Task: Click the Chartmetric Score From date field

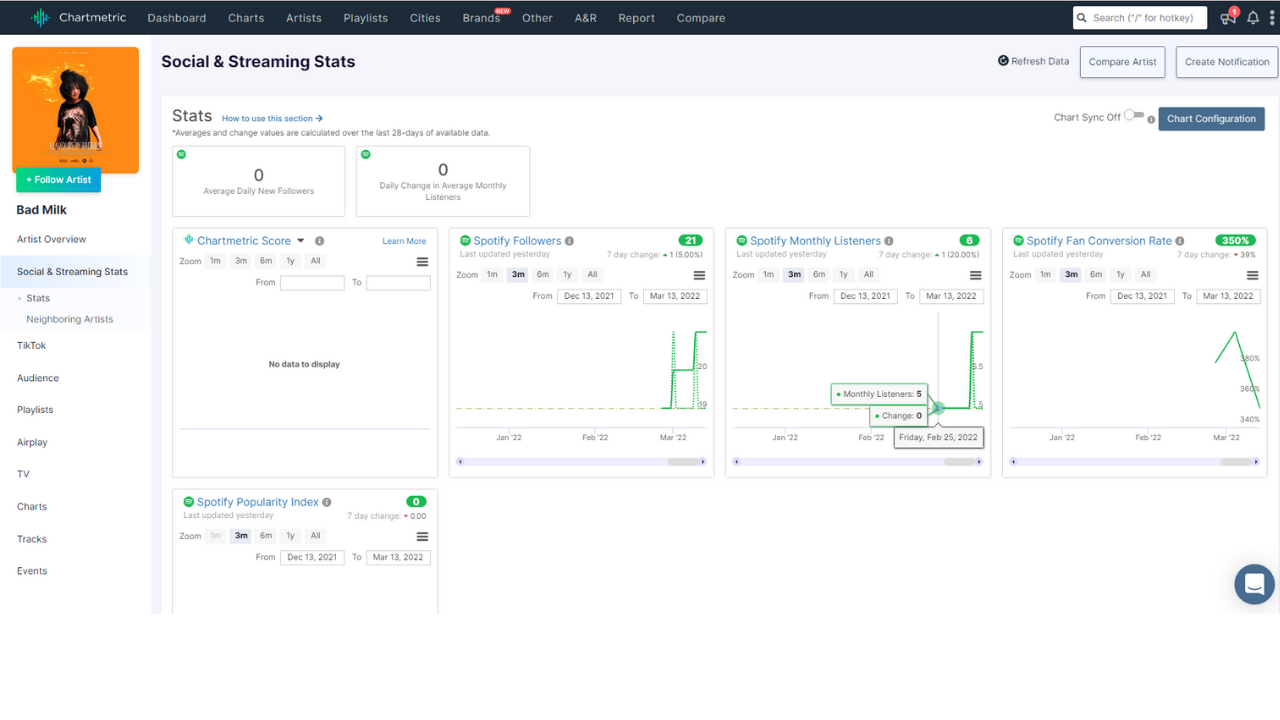Action: click(x=312, y=283)
